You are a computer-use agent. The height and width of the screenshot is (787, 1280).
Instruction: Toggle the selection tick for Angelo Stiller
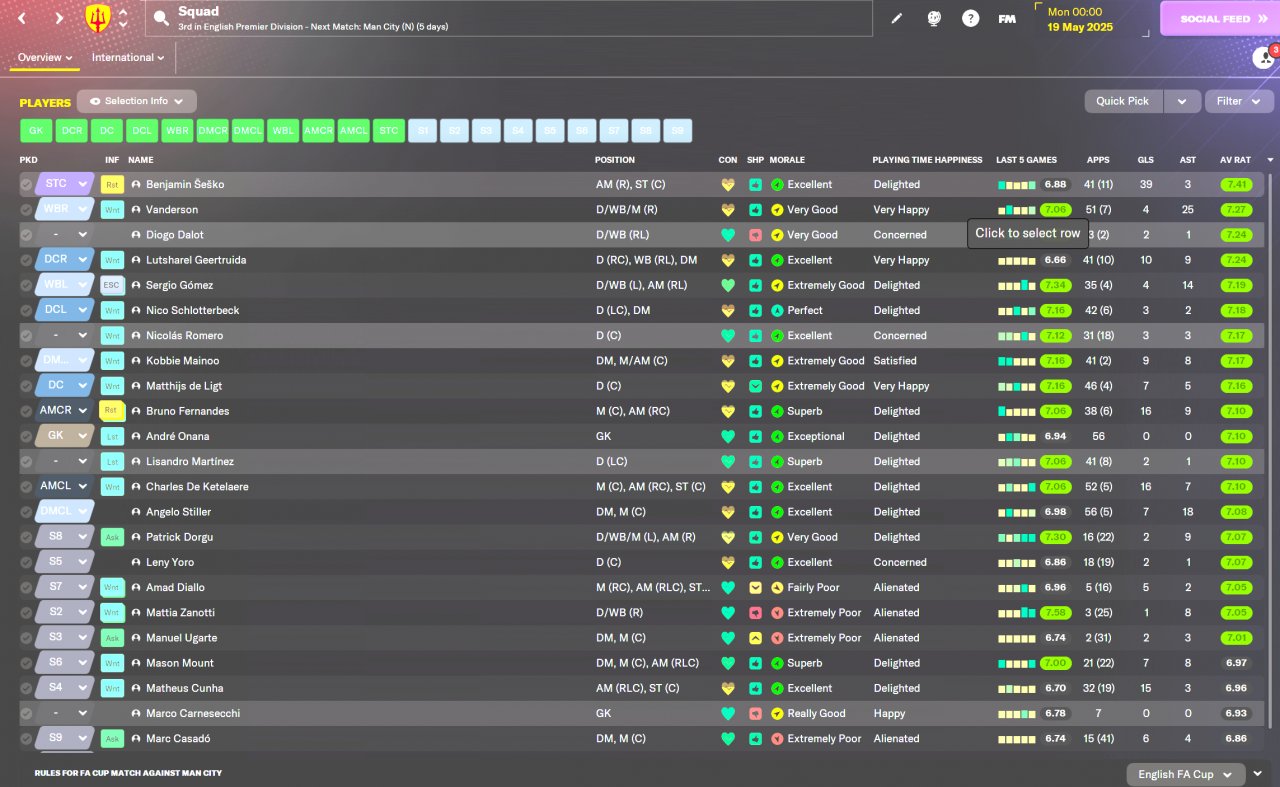(x=26, y=512)
